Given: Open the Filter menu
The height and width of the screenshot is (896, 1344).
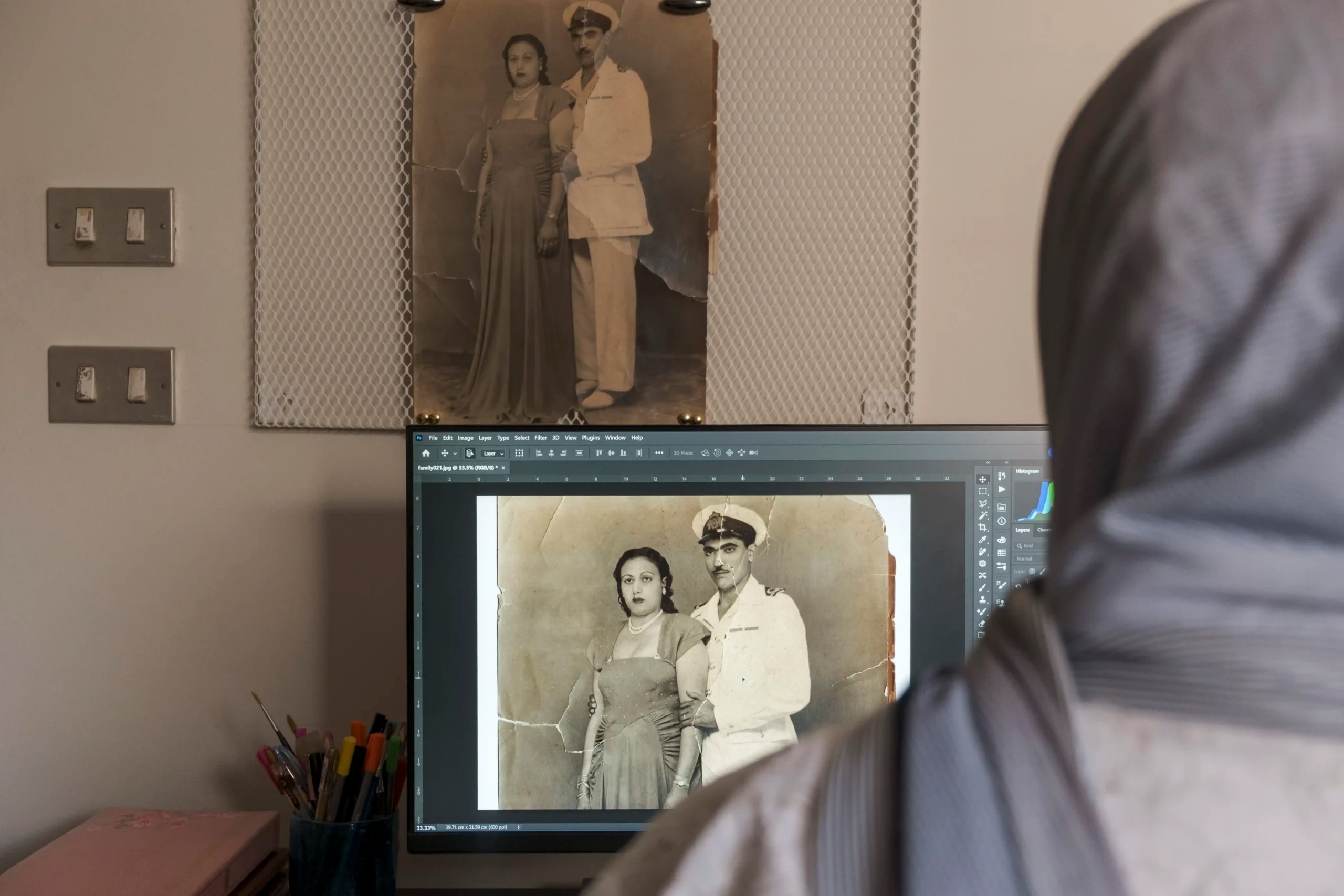Looking at the screenshot, I should tap(540, 438).
